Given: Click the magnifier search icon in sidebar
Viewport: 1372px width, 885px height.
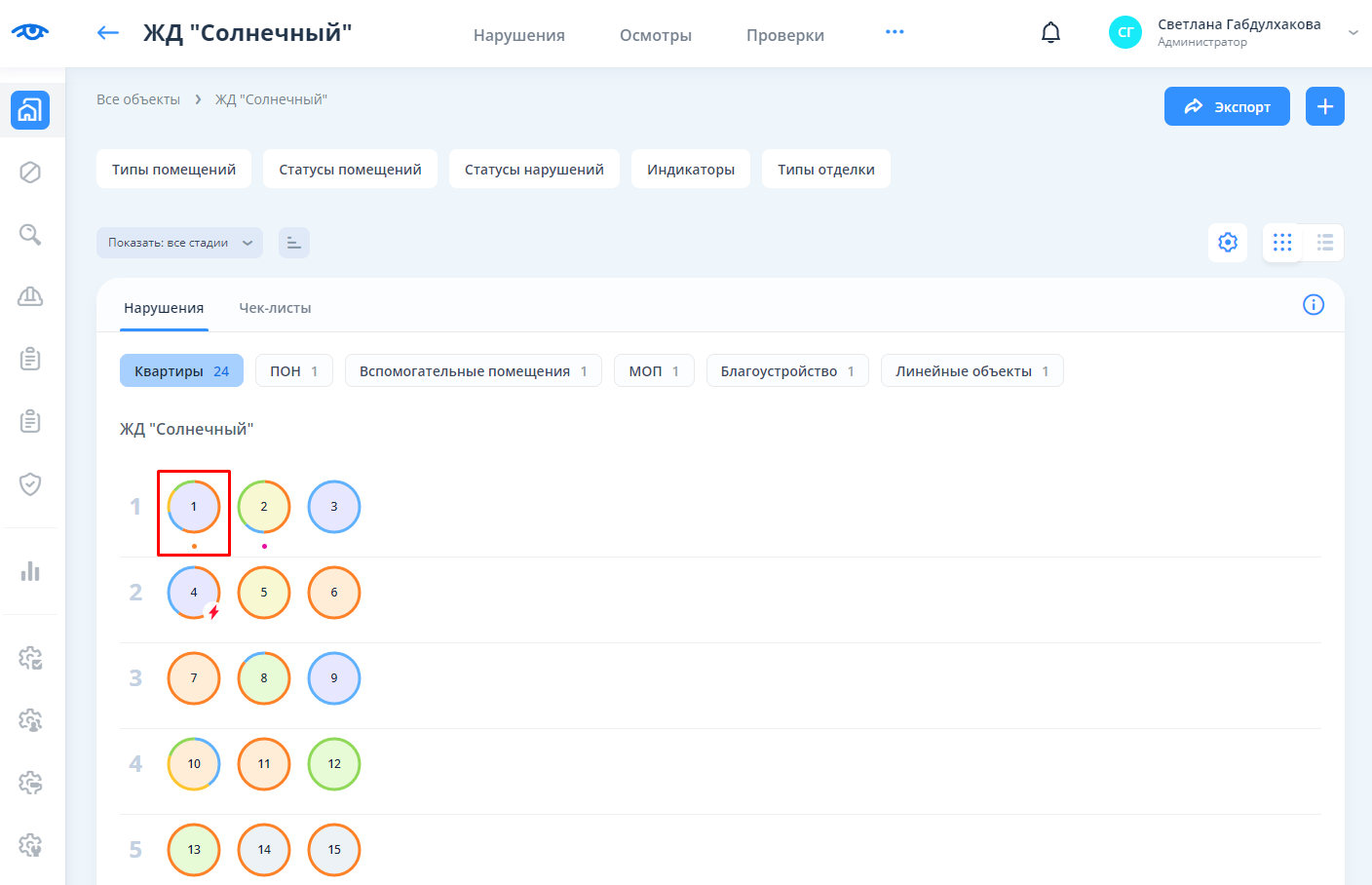Looking at the screenshot, I should 30,235.
